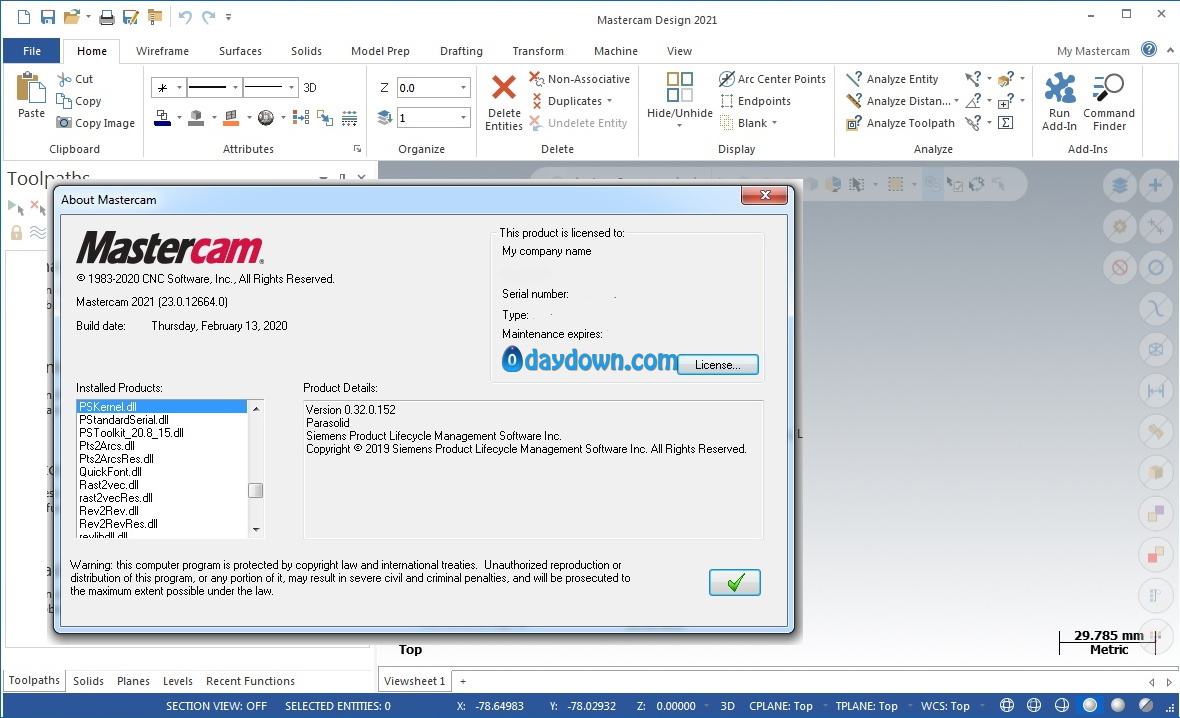Switch to the Model Prep ribbon tab
This screenshot has width=1180, height=718.
[x=380, y=50]
